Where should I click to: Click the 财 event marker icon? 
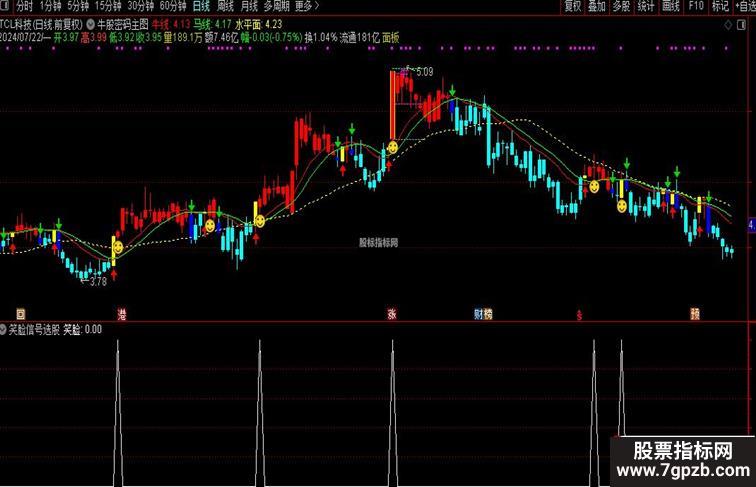[479, 314]
